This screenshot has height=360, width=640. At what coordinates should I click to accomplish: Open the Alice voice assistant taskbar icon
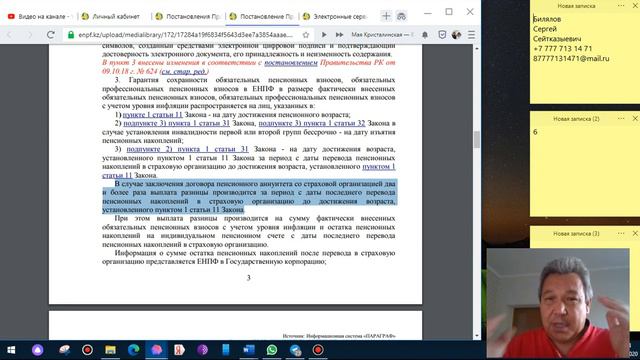(38, 350)
